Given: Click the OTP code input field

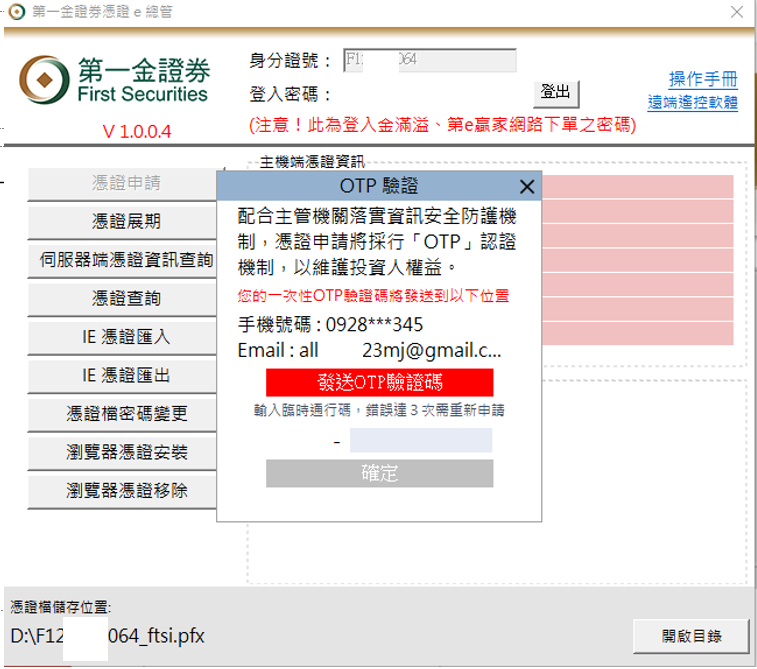Looking at the screenshot, I should 420,441.
